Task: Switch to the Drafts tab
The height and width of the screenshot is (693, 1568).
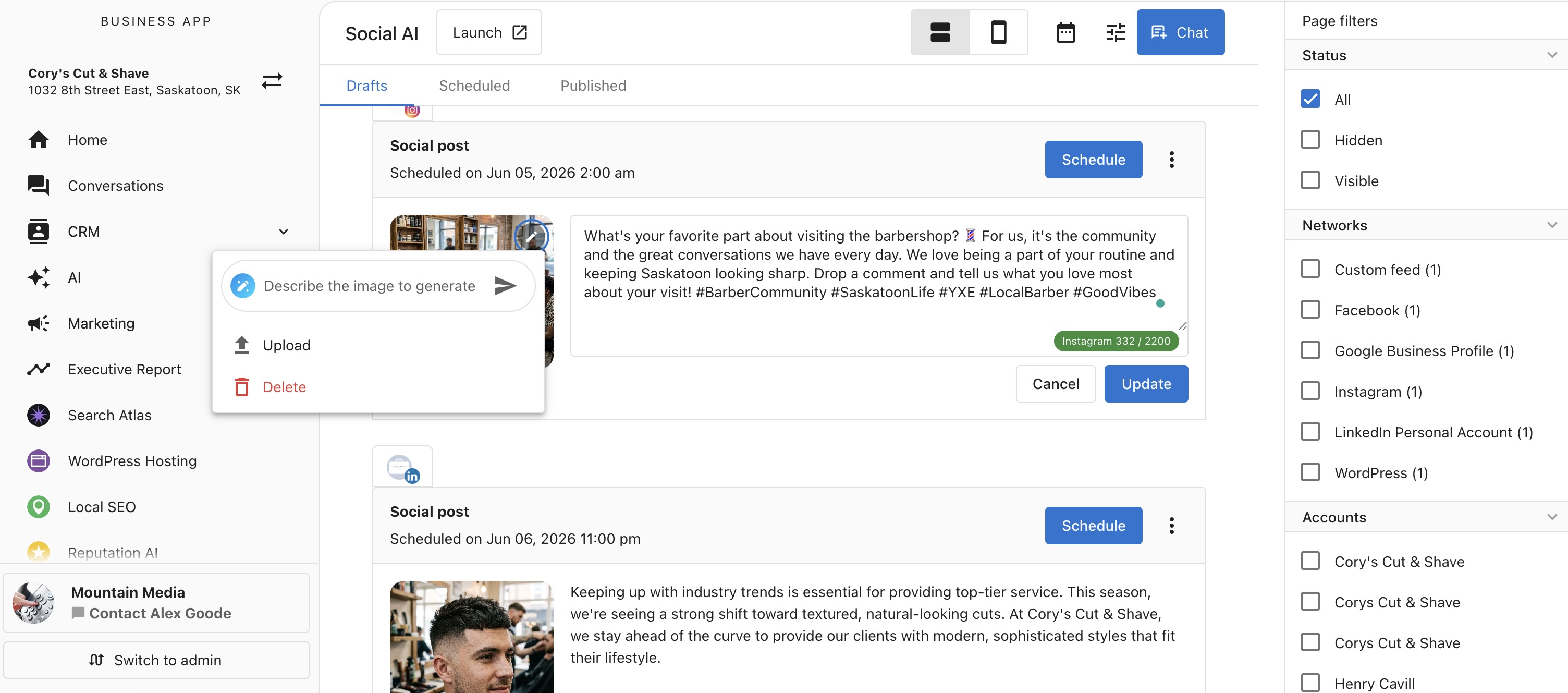Action: tap(366, 86)
